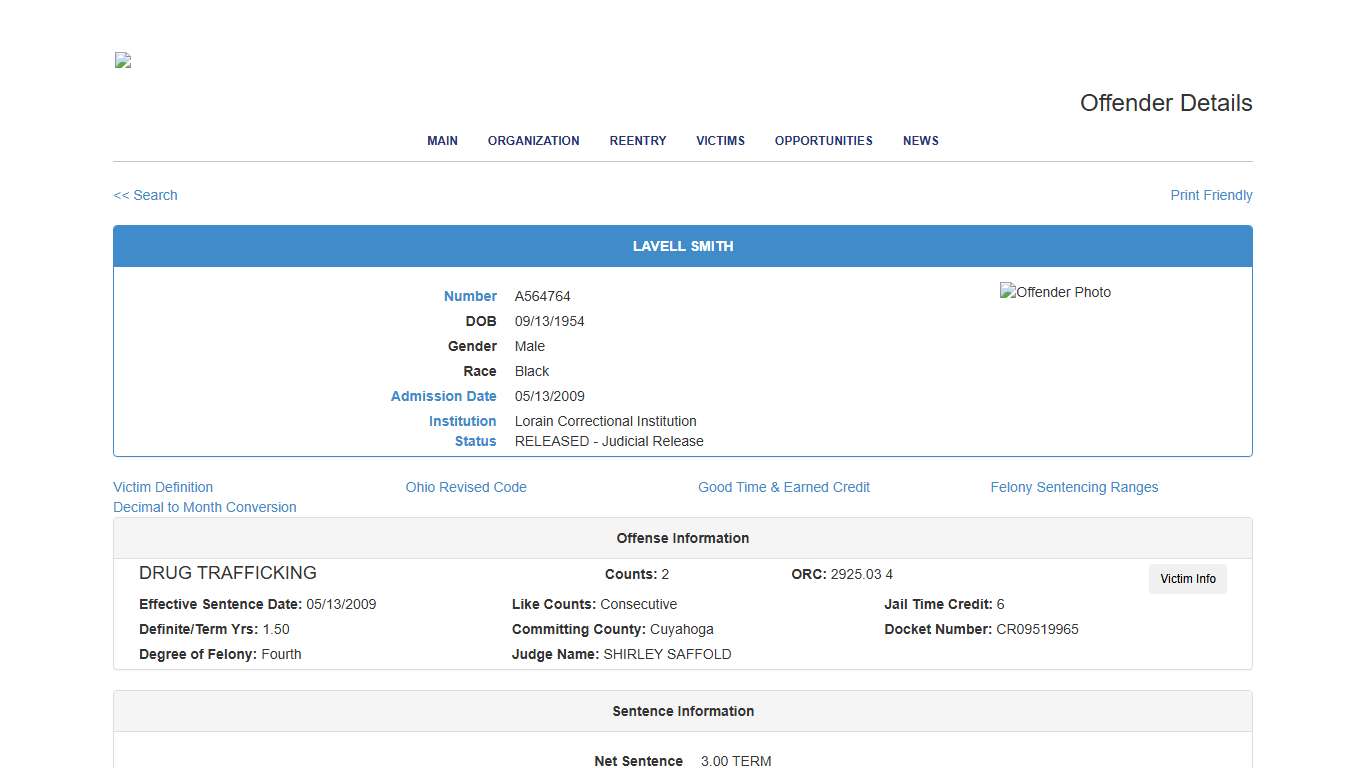Open the Admission Date explanation link
Image resolution: width=1366 pixels, height=768 pixels.
pos(444,396)
